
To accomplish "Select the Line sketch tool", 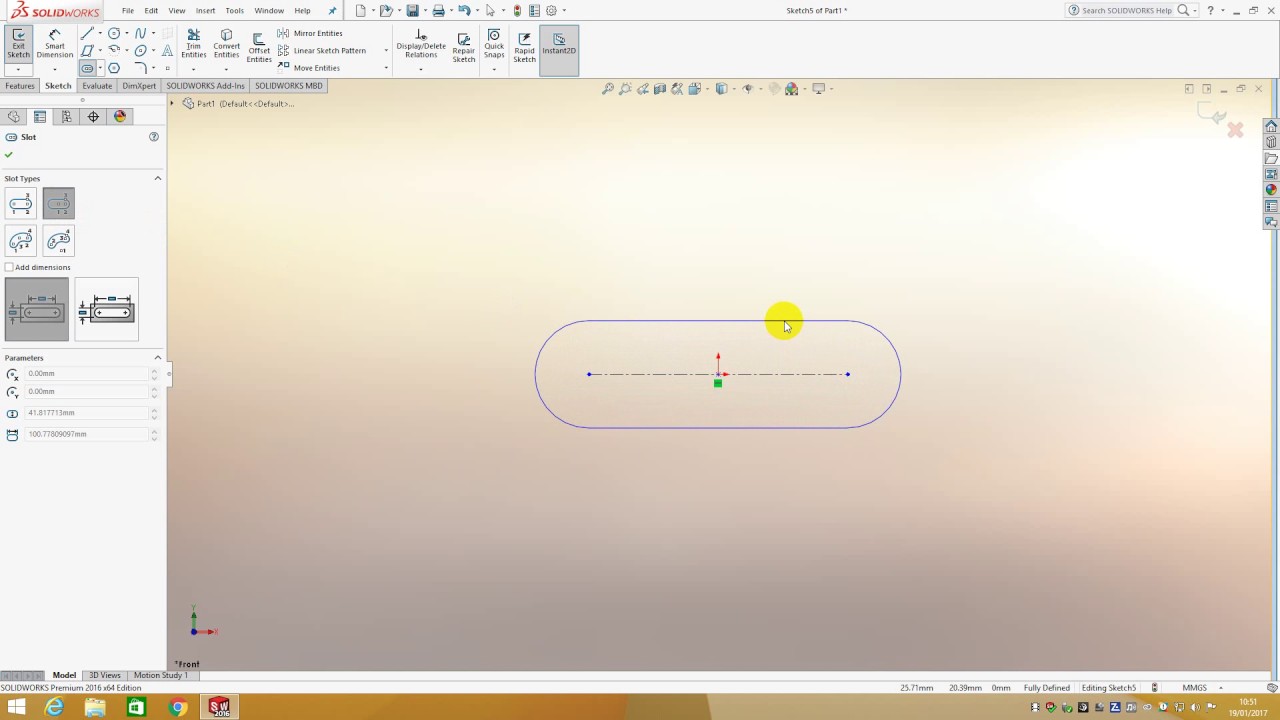I will click(87, 33).
